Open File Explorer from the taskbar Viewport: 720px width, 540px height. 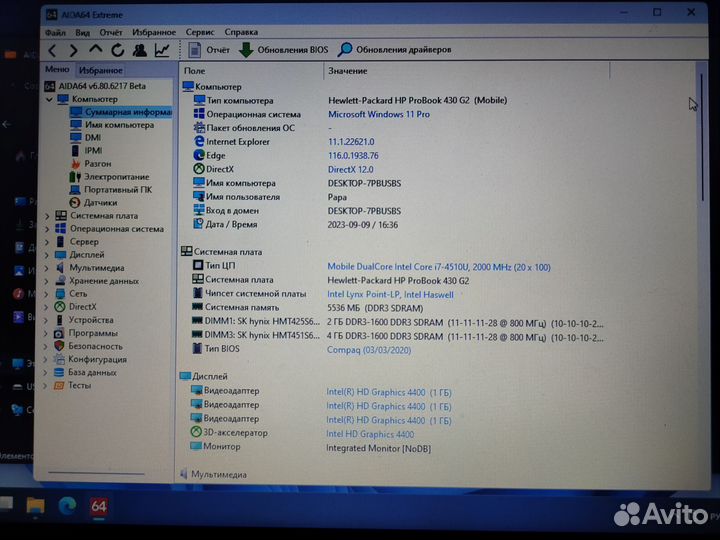tap(35, 506)
